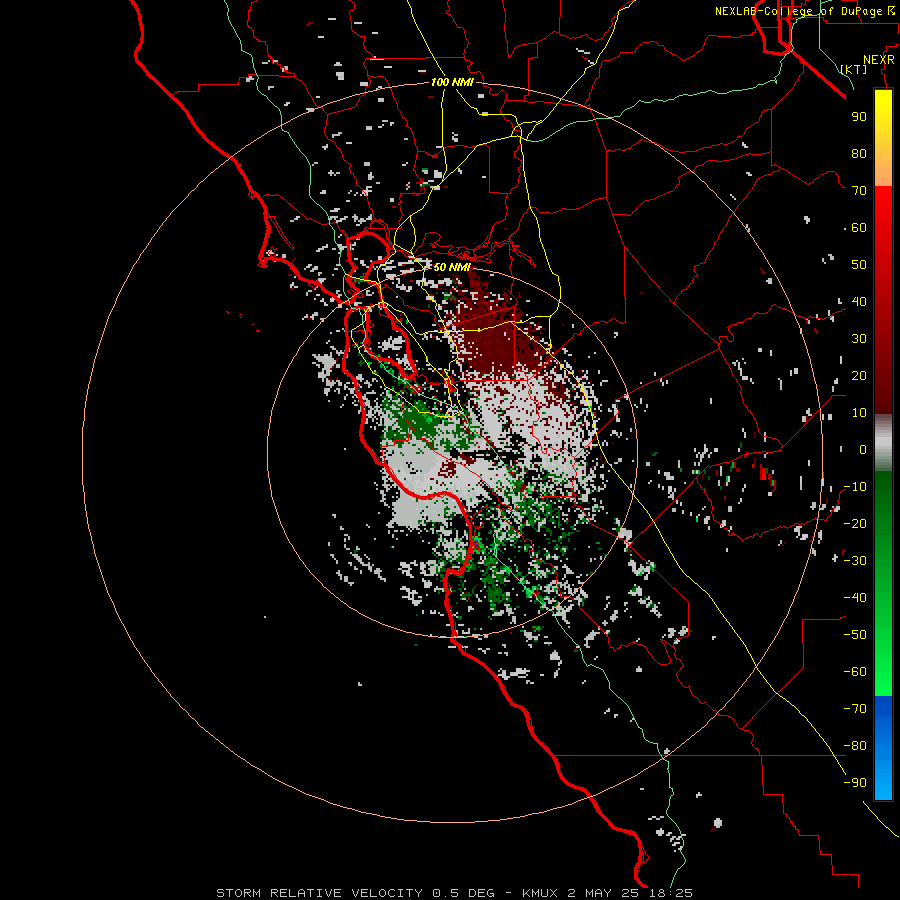Click the 40 value on velocity scale
This screenshot has width=900, height=900.
click(859, 302)
